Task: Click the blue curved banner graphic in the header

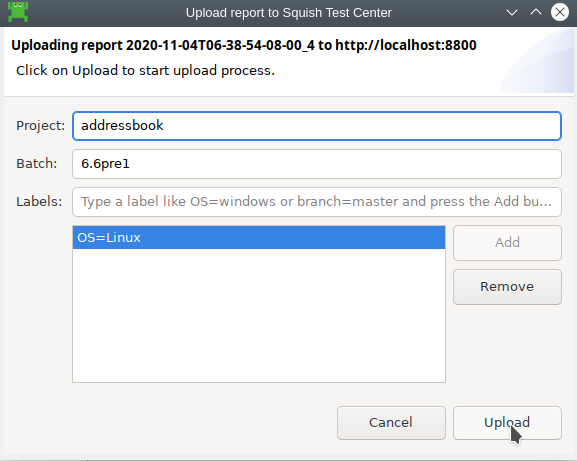Action: click(537, 61)
